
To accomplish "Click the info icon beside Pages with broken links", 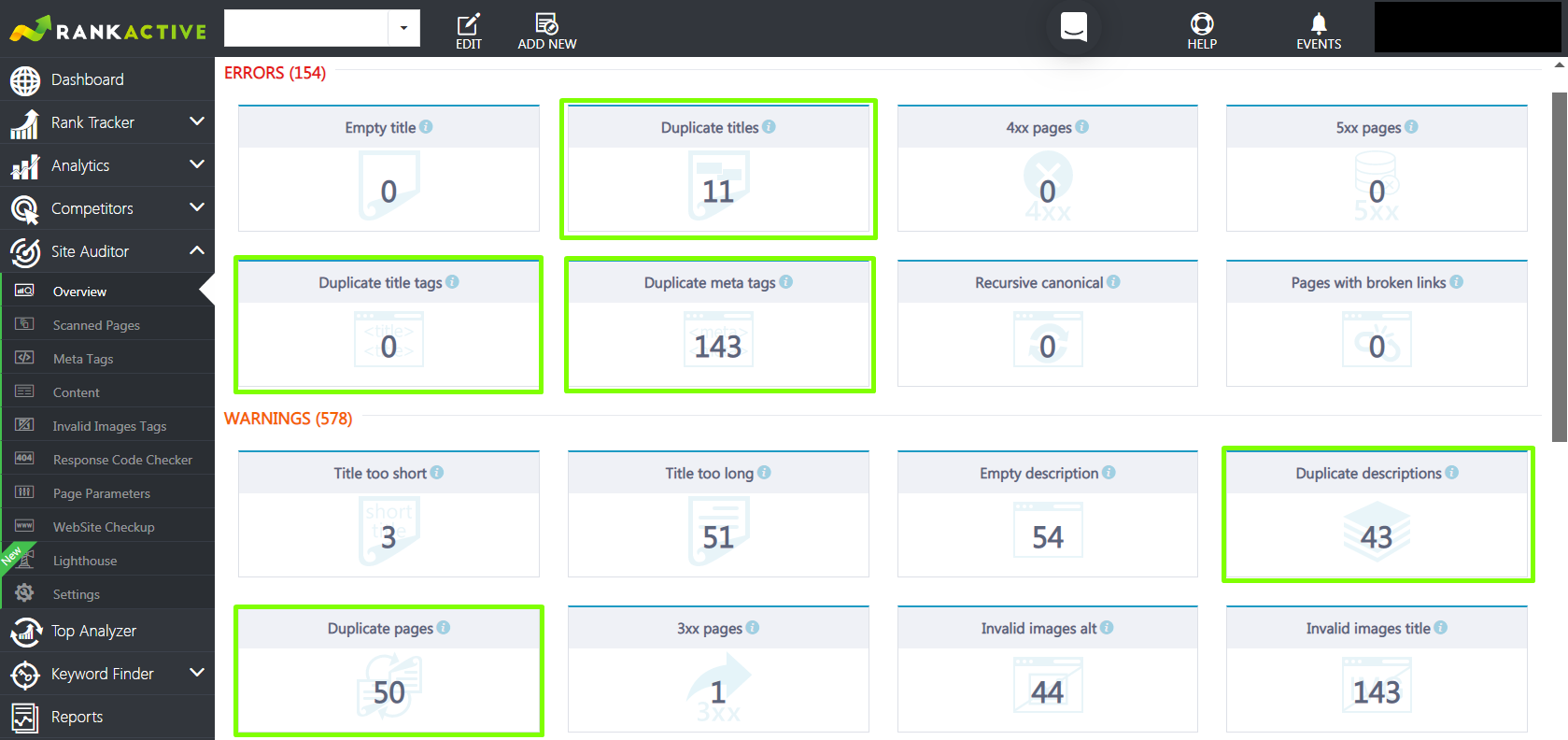I will pyautogui.click(x=1457, y=282).
